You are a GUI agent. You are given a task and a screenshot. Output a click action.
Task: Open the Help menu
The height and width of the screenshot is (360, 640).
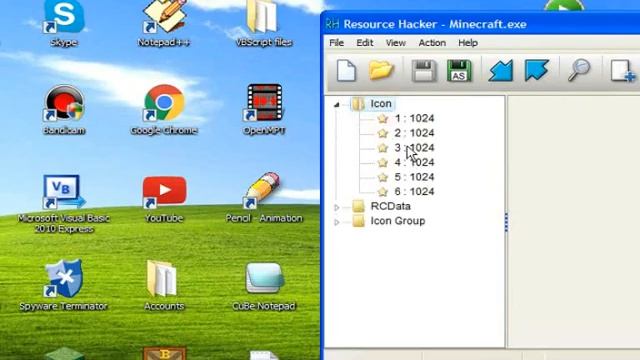(x=468, y=43)
